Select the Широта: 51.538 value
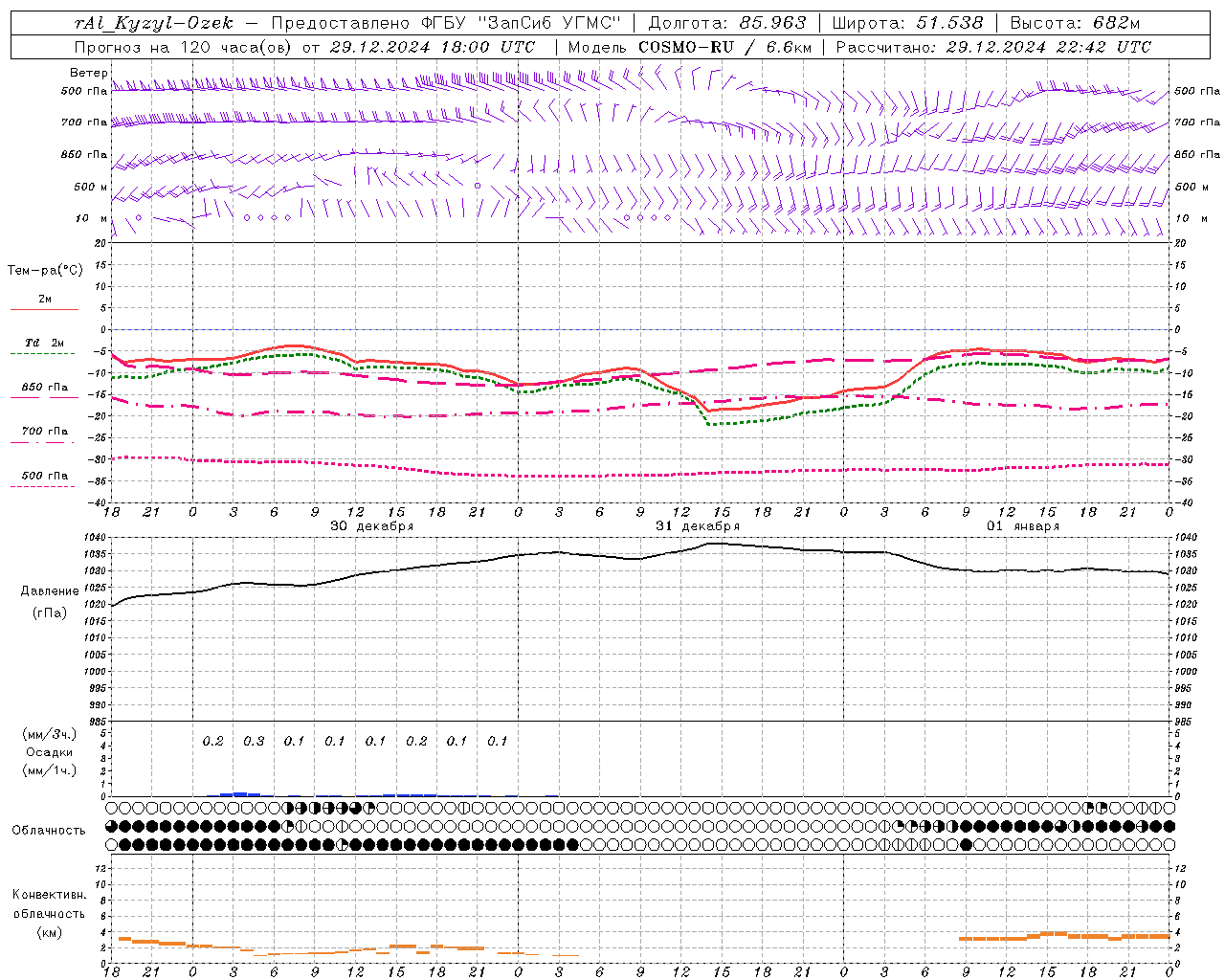Viewport: 1225px width, 980px height. click(x=907, y=23)
